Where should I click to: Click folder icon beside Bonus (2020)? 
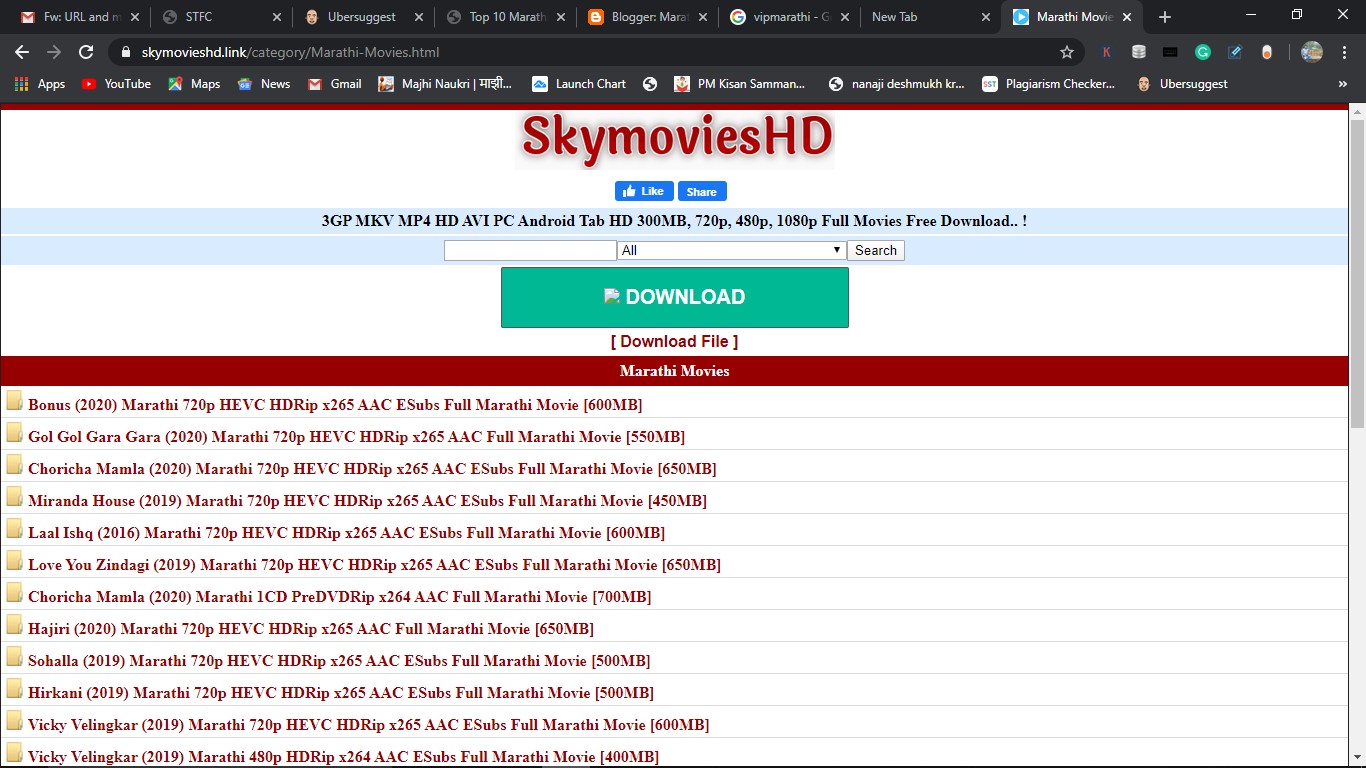coord(15,401)
